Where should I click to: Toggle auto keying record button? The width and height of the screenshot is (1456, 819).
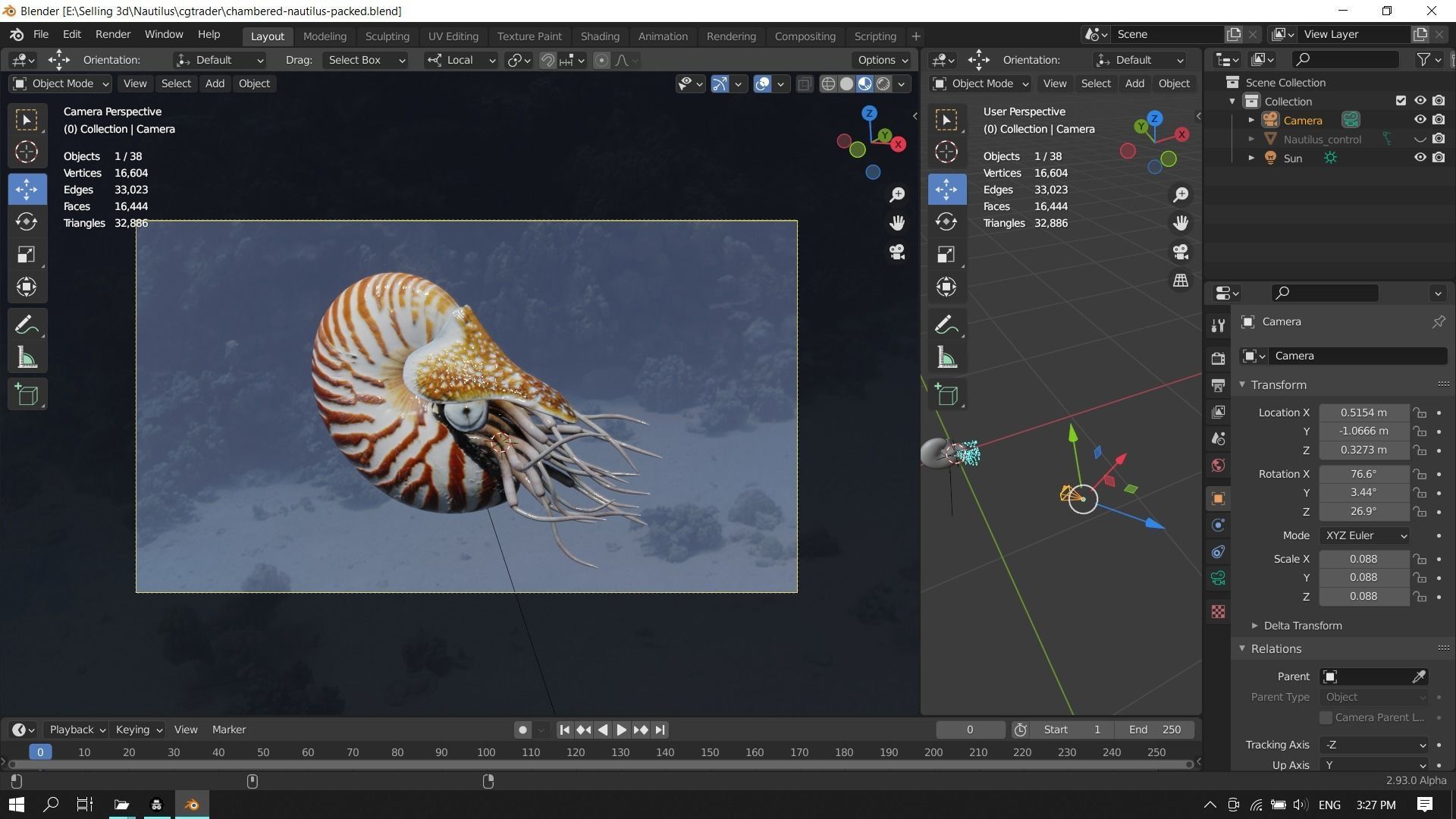click(x=522, y=730)
